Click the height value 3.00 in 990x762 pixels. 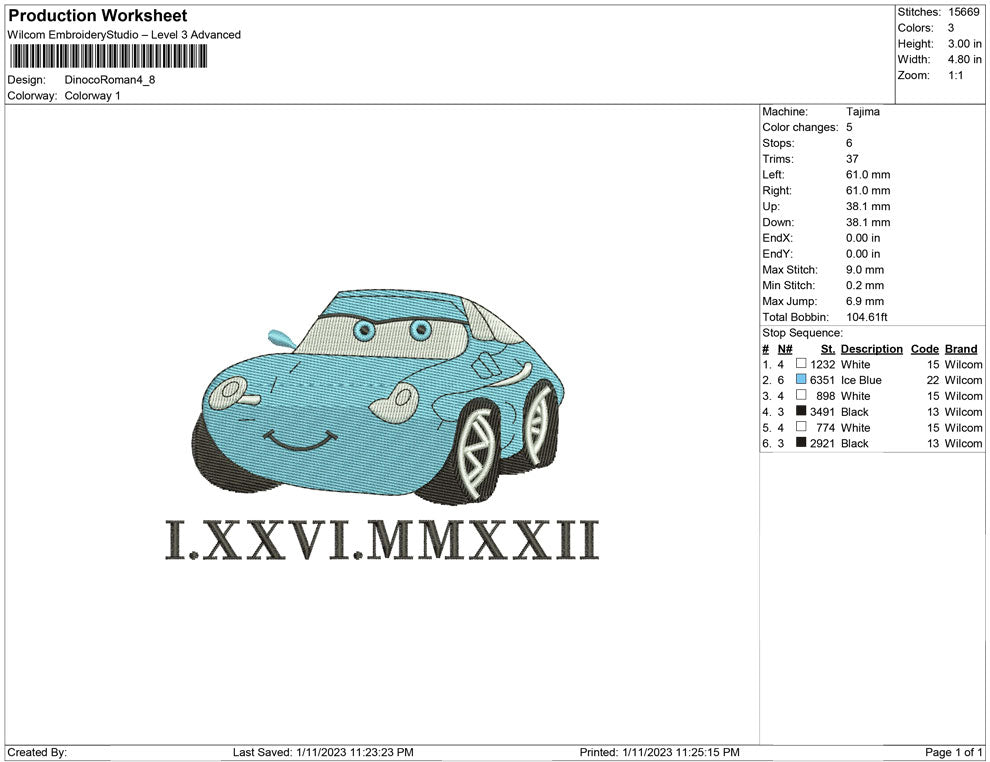tap(965, 44)
